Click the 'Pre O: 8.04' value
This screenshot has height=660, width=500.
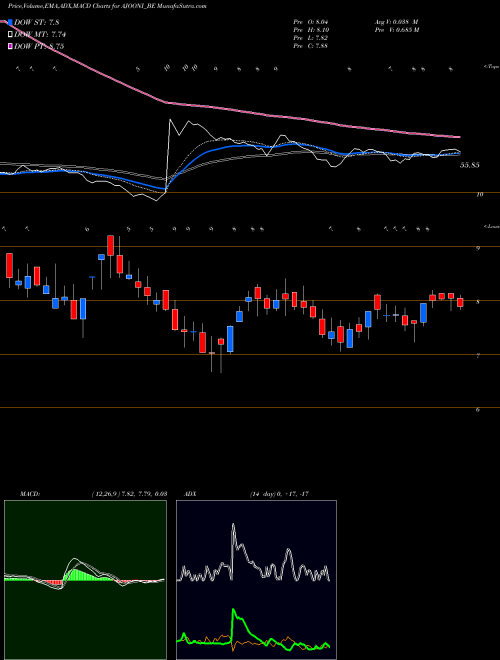point(311,21)
